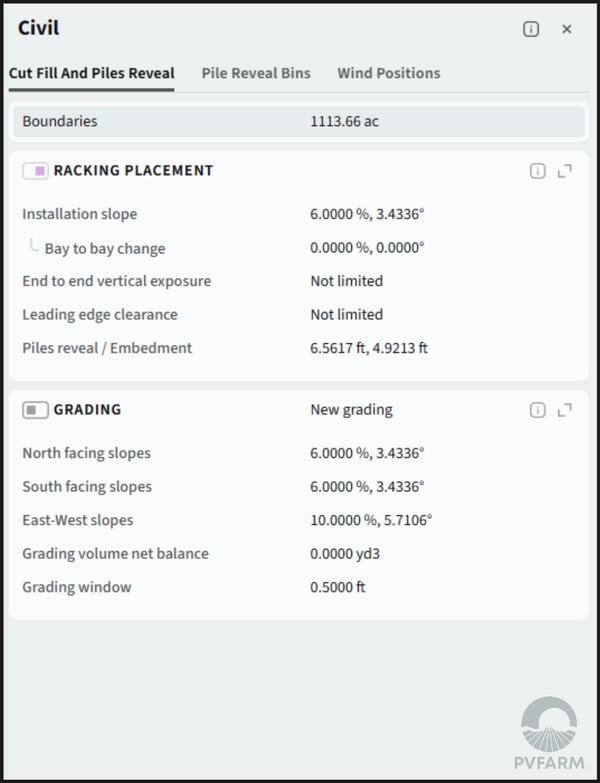This screenshot has width=600, height=783.
Task: Edit the Installation slope value
Action: 367,214
